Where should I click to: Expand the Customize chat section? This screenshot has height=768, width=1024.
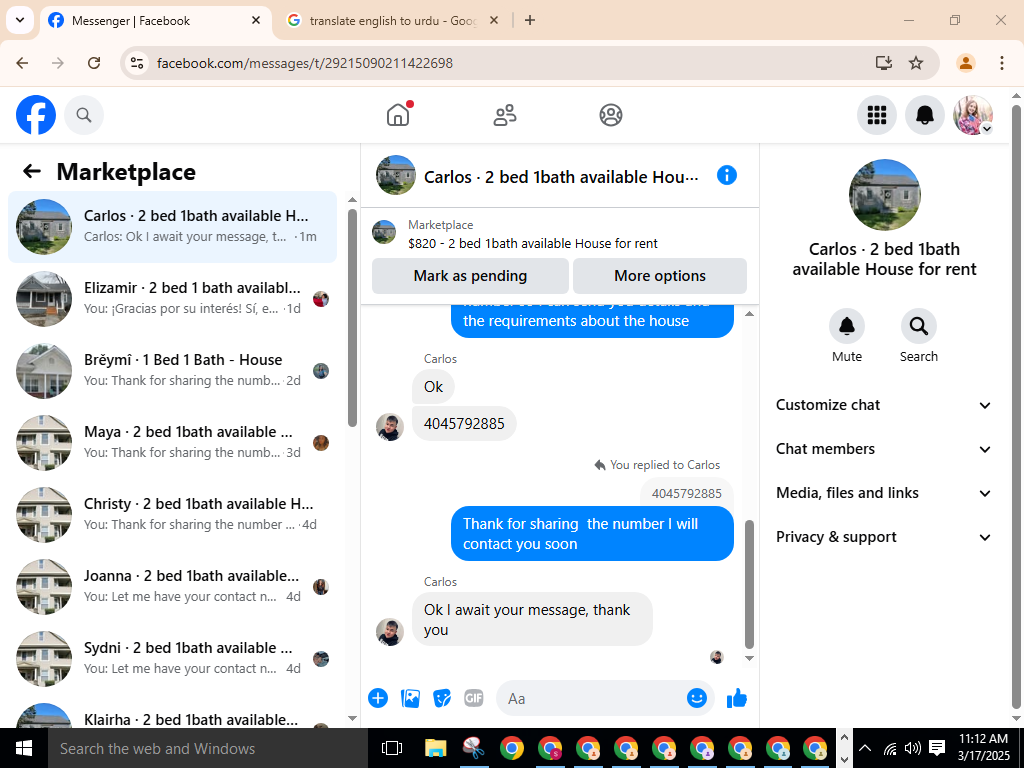[x=884, y=405]
